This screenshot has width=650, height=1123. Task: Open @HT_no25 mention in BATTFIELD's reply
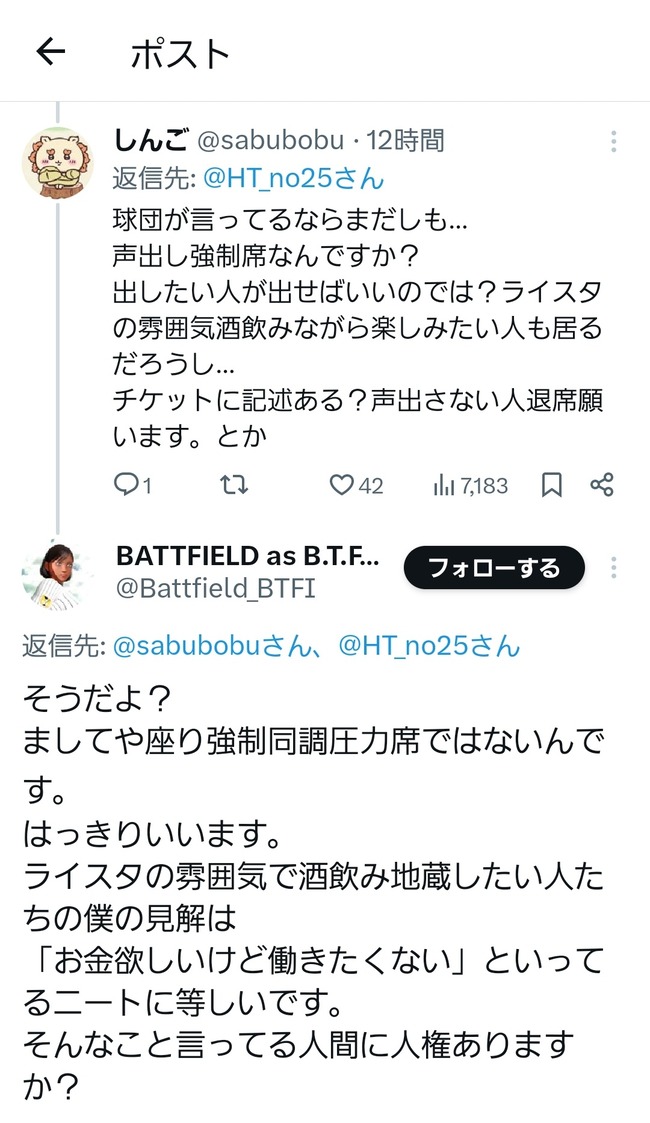(429, 646)
